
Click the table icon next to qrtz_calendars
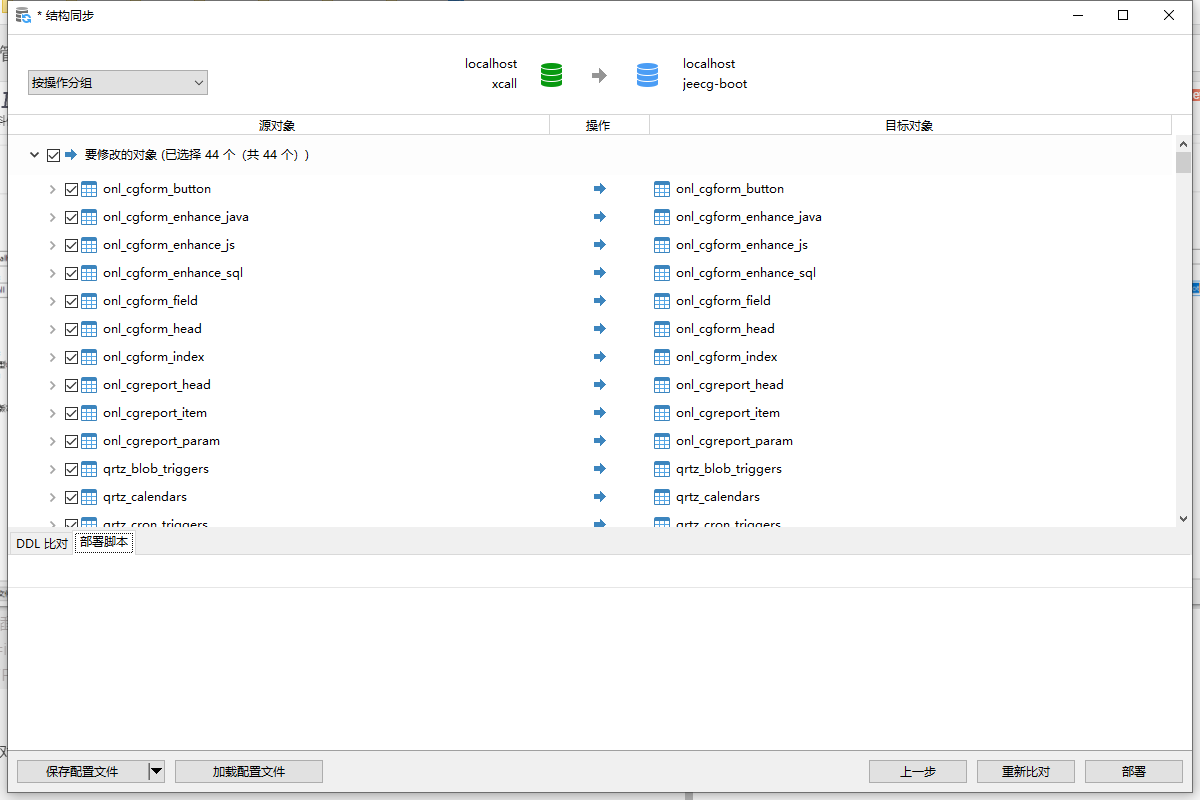click(88, 496)
